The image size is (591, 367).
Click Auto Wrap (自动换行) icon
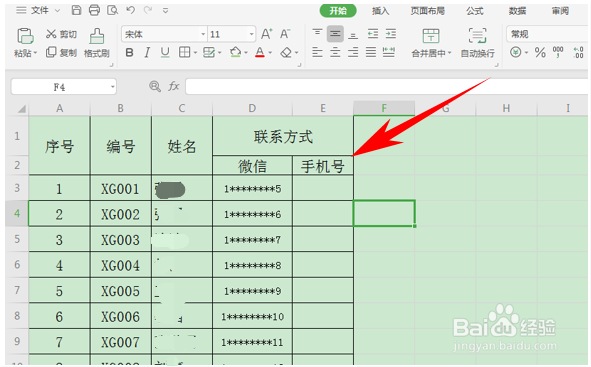click(x=477, y=36)
